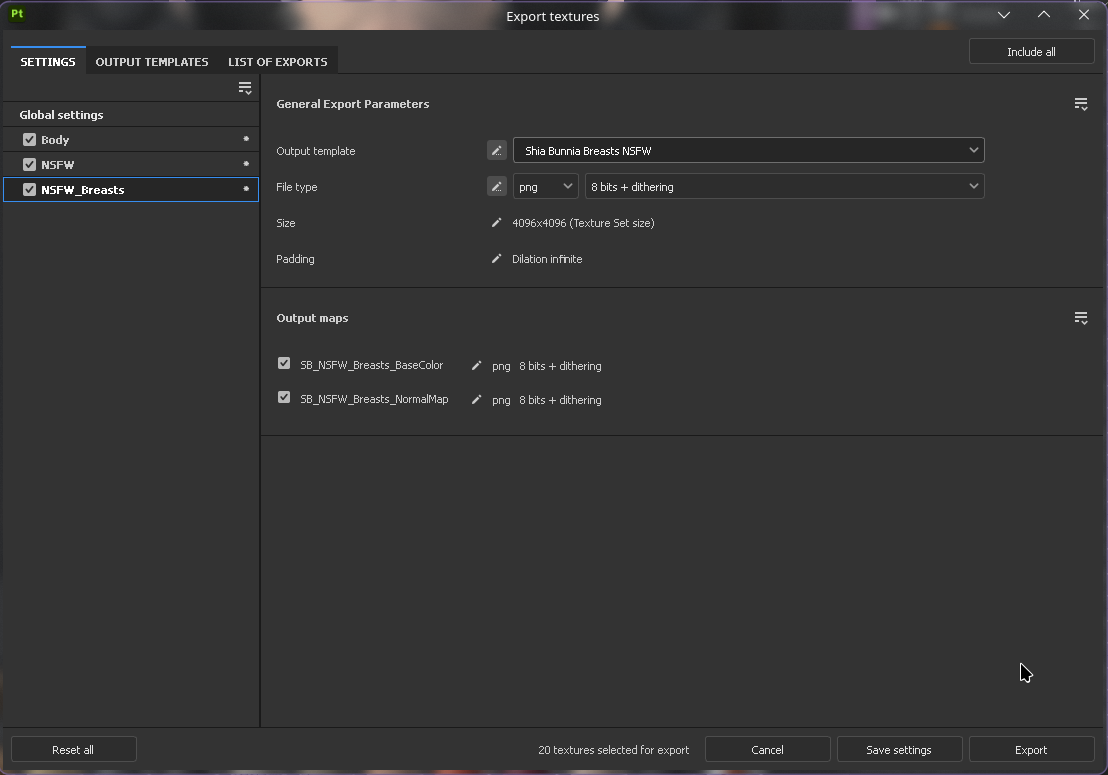
Task: Edit the Padding setting via pencil icon
Action: 496,259
